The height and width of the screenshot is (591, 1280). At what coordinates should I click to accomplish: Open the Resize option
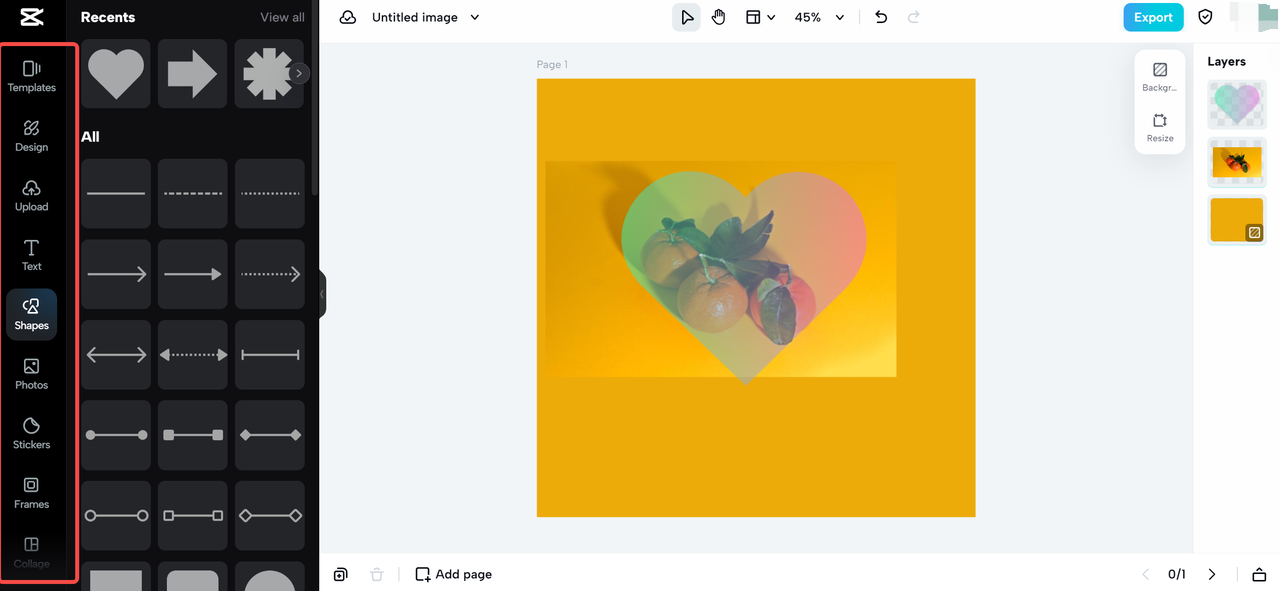tap(1160, 128)
